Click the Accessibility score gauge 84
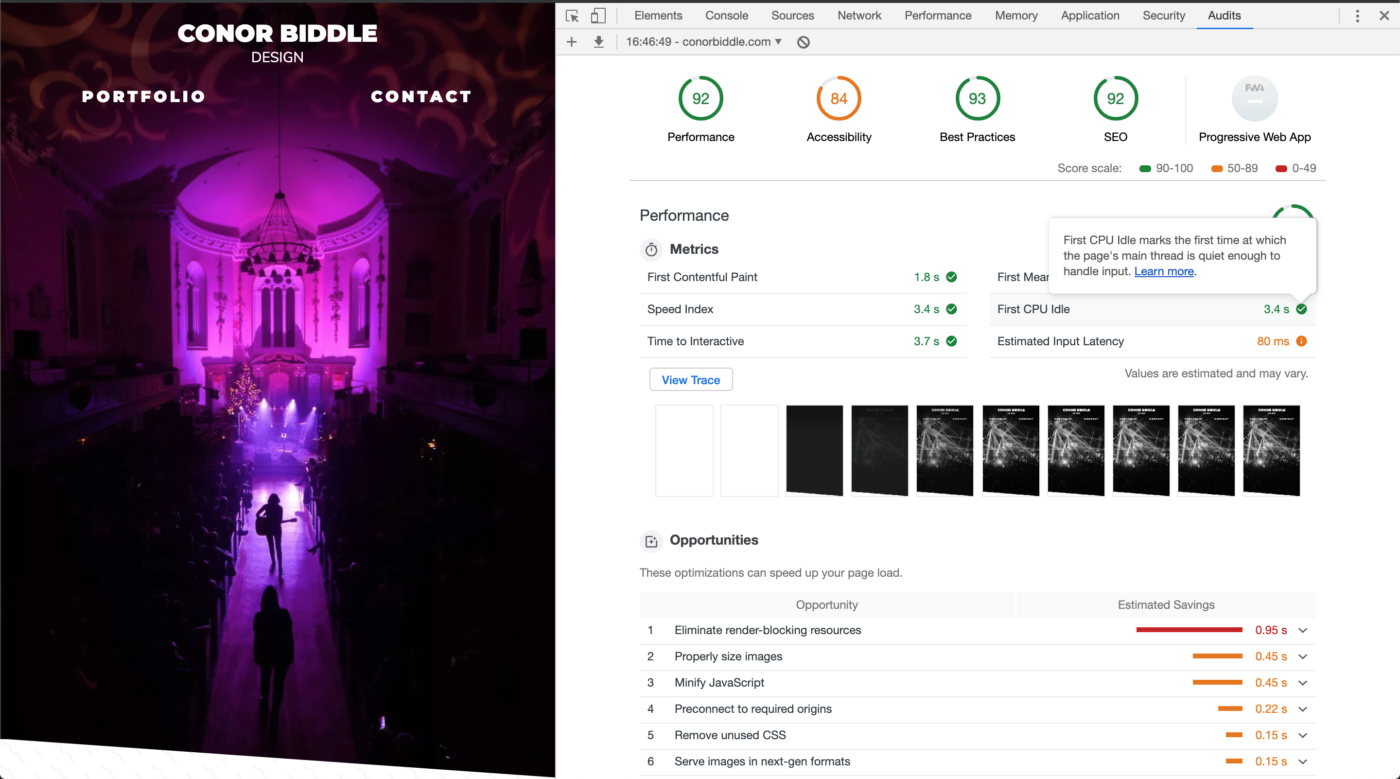1400x779 pixels. [x=839, y=99]
